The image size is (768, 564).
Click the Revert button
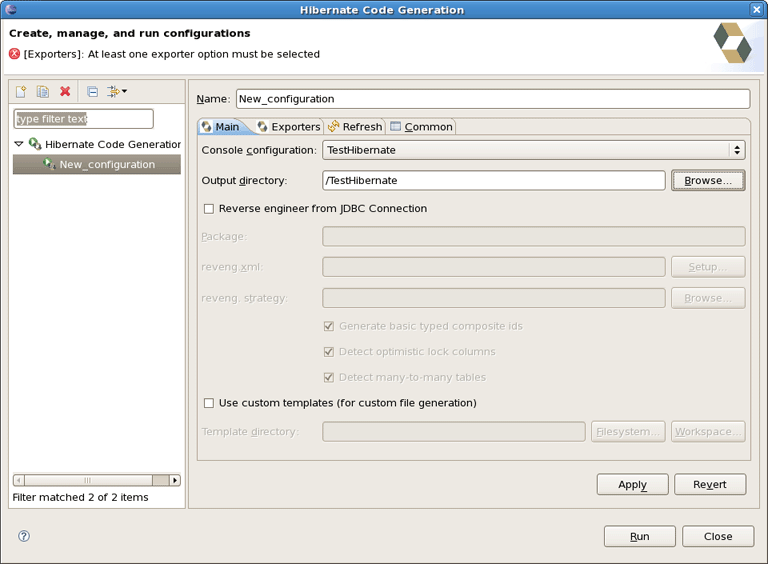coord(709,484)
